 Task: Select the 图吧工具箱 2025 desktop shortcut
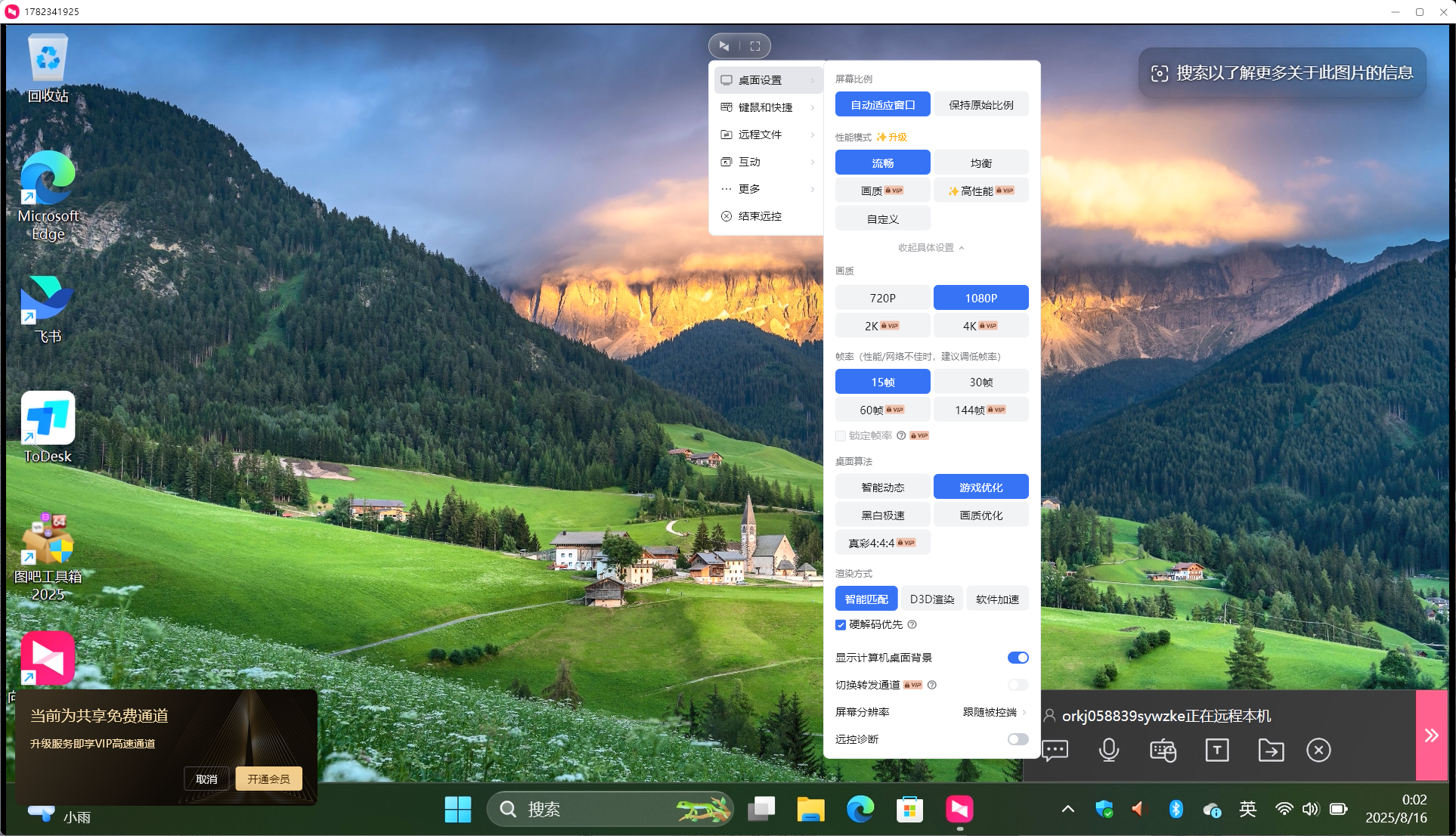point(48,557)
